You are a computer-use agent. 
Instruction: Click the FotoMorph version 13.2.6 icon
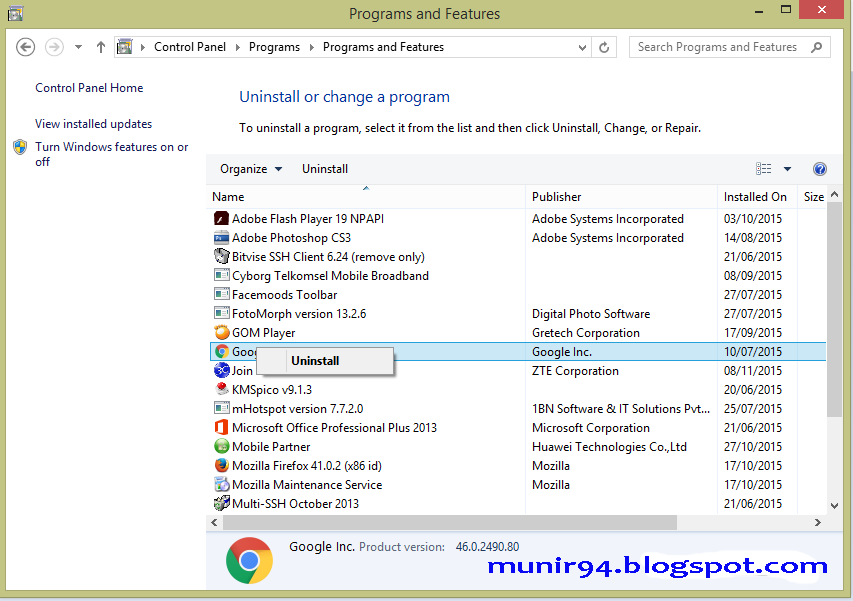(x=221, y=314)
